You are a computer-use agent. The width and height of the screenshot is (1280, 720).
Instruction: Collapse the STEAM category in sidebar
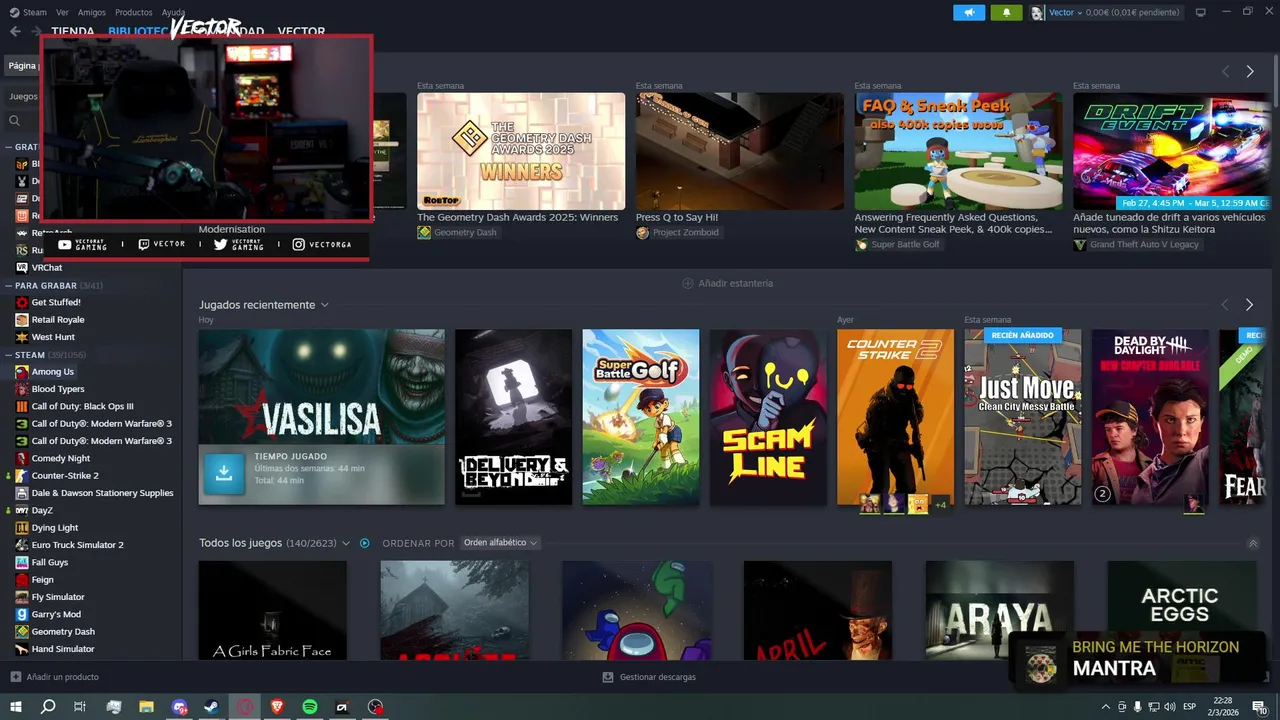[8, 355]
